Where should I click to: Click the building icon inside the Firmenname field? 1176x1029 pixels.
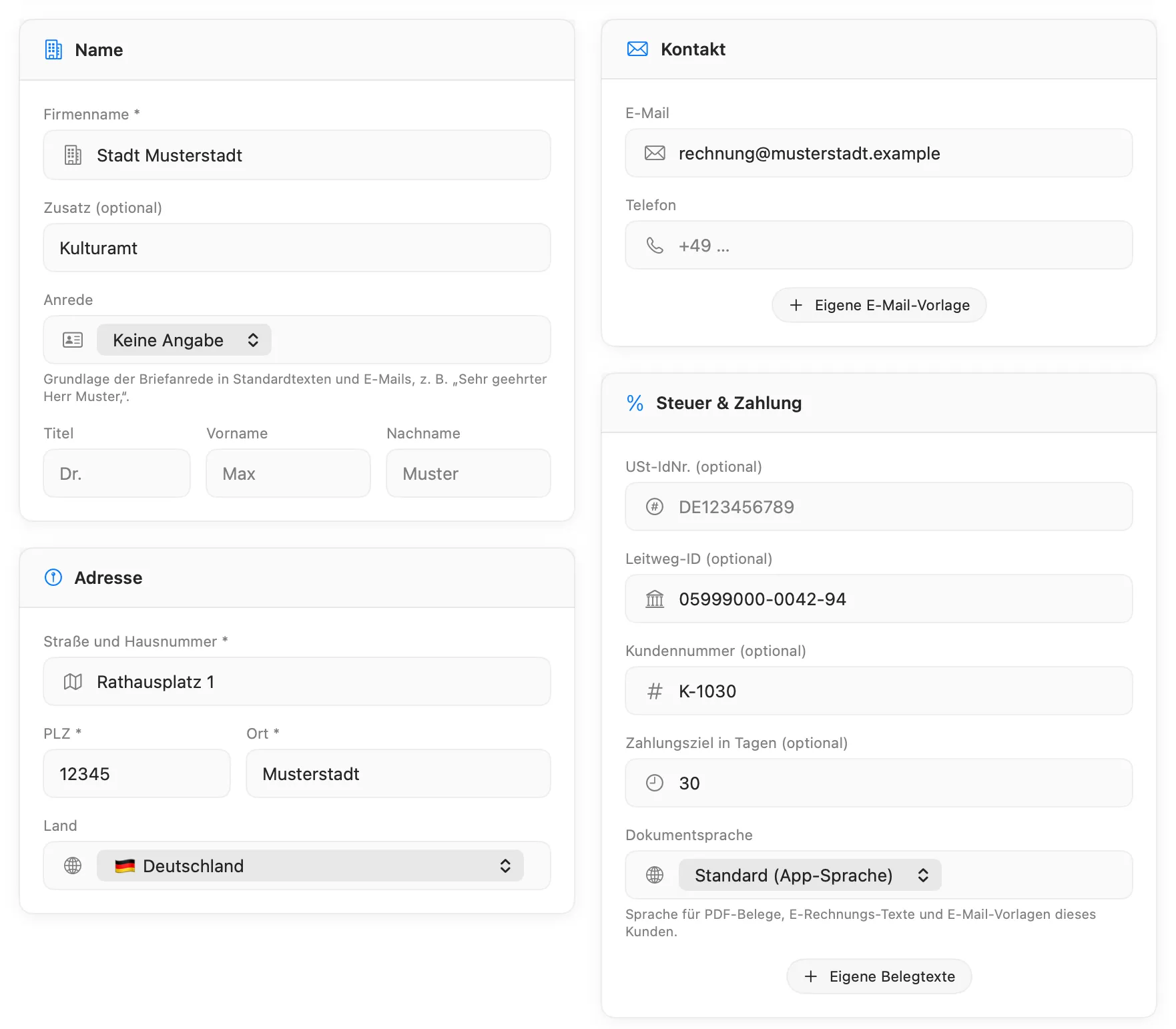tap(73, 155)
